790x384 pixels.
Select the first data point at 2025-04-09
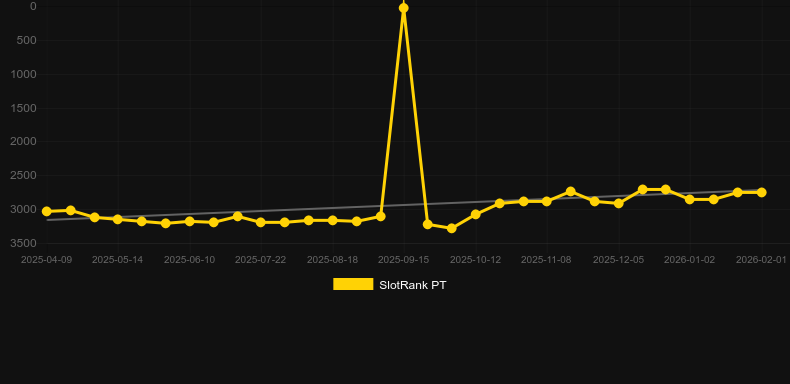point(47,212)
